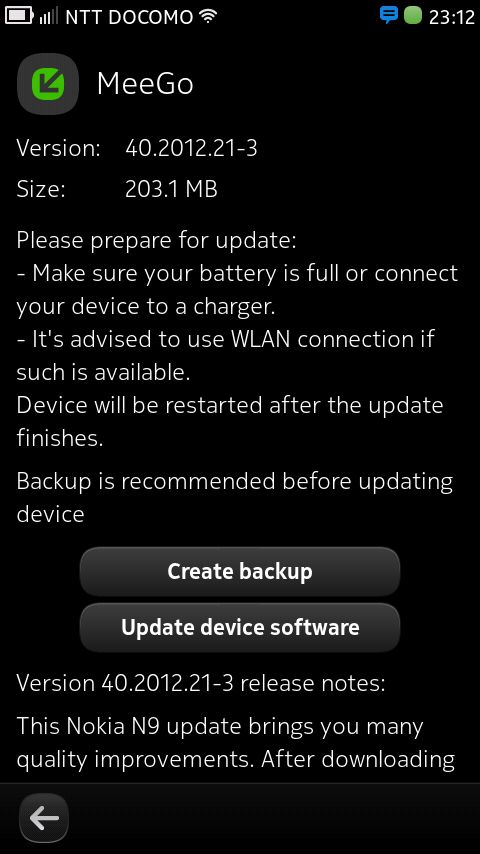Tap the back arrow icon
480x854 pixels.
coord(44,818)
